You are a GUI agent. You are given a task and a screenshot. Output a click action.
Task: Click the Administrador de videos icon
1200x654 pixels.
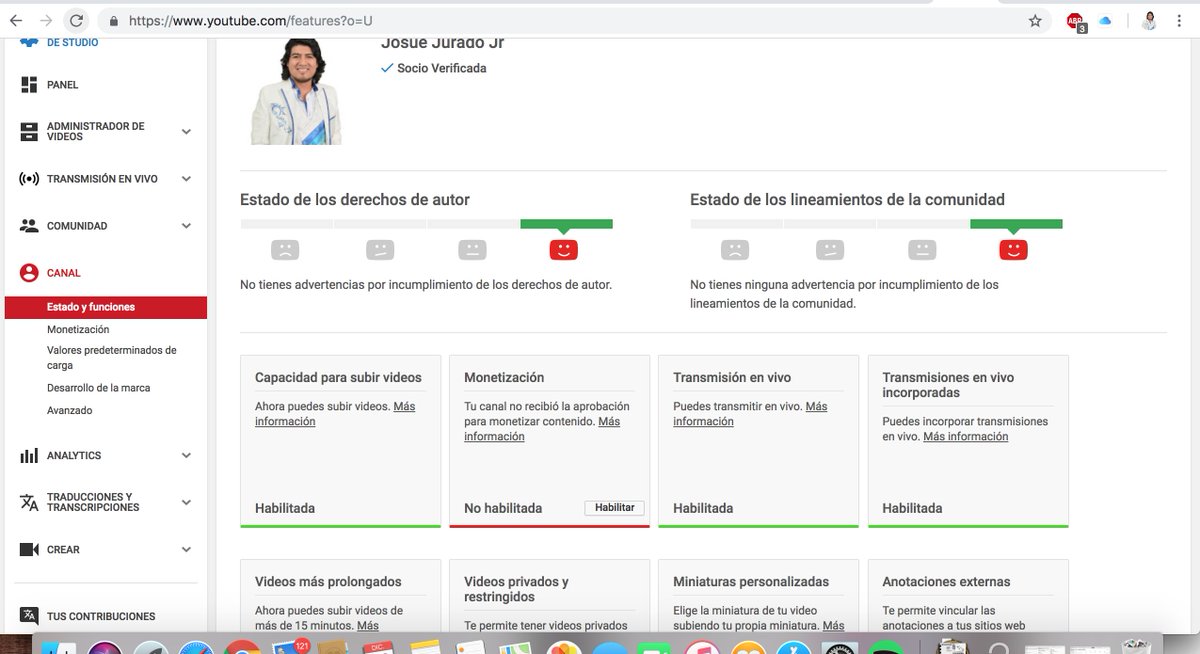click(29, 131)
